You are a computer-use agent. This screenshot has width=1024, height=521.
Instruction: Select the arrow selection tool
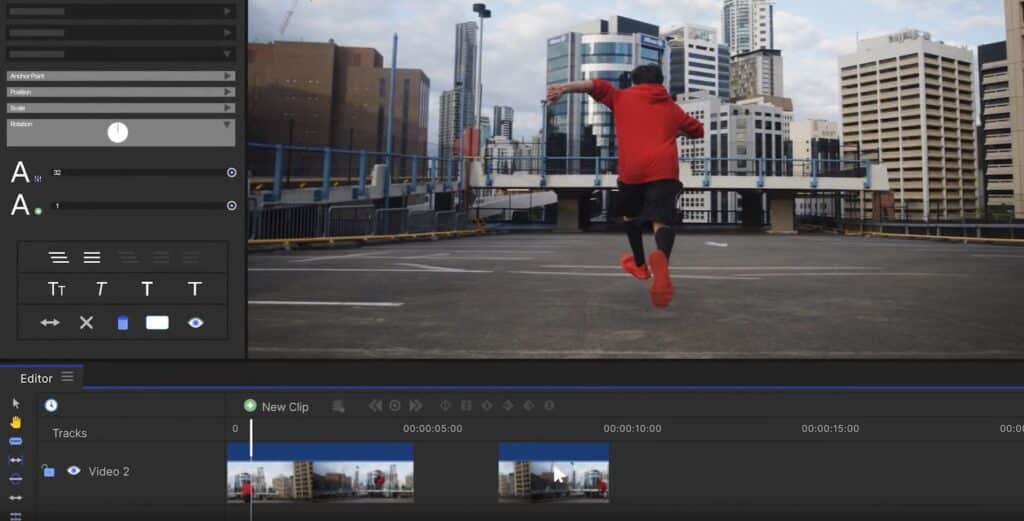[15, 403]
